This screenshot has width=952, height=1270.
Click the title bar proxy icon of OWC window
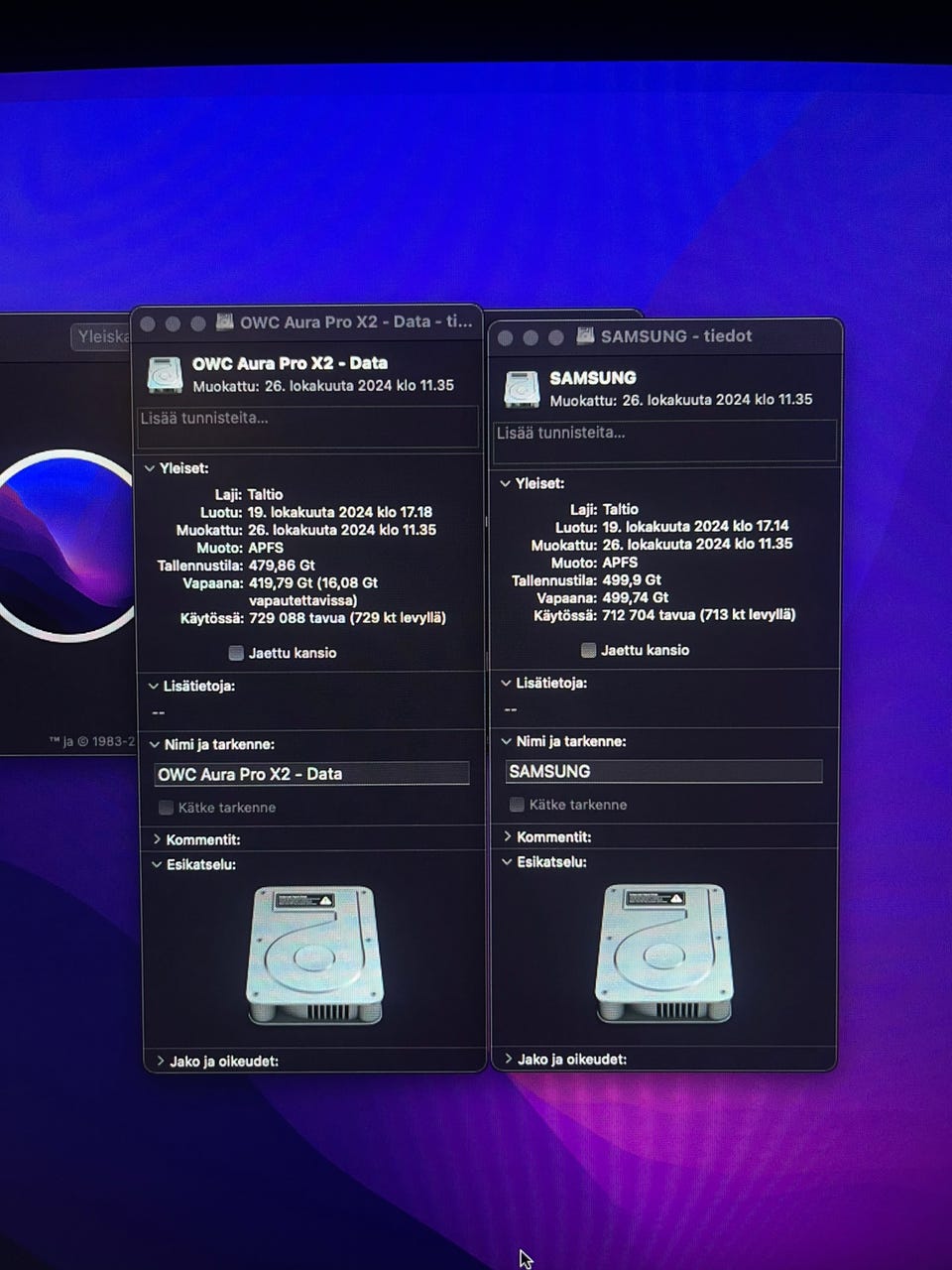(x=225, y=321)
